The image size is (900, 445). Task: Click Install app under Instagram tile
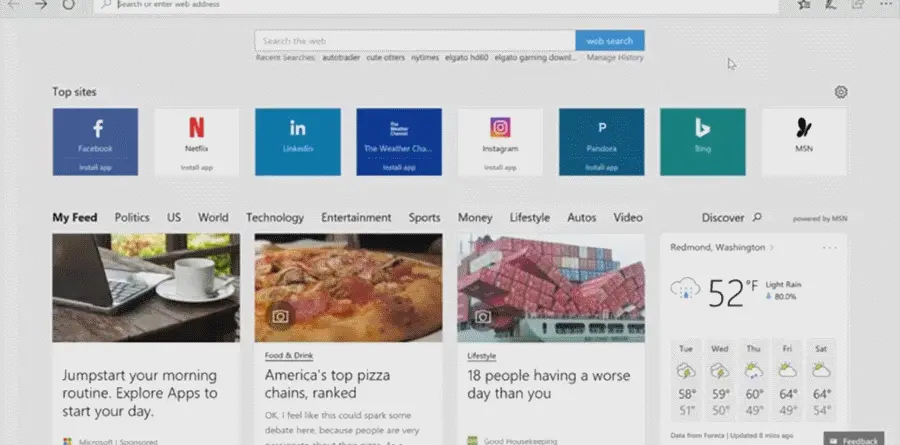tap(500, 168)
